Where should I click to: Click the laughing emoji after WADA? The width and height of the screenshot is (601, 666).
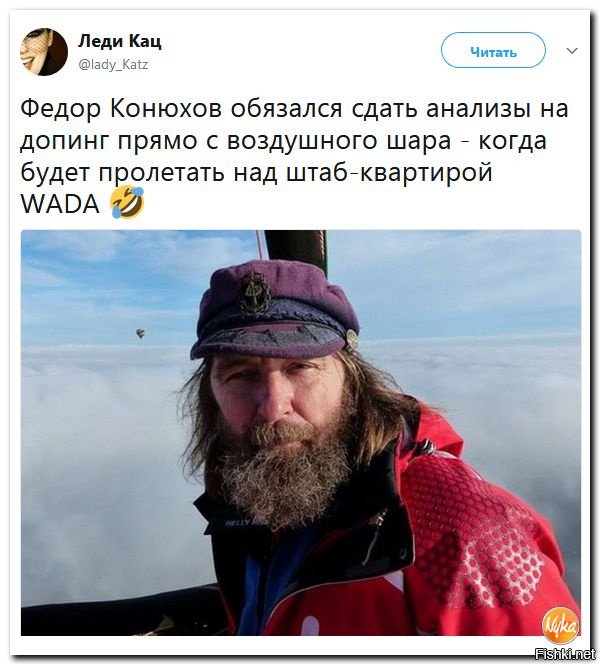127,202
